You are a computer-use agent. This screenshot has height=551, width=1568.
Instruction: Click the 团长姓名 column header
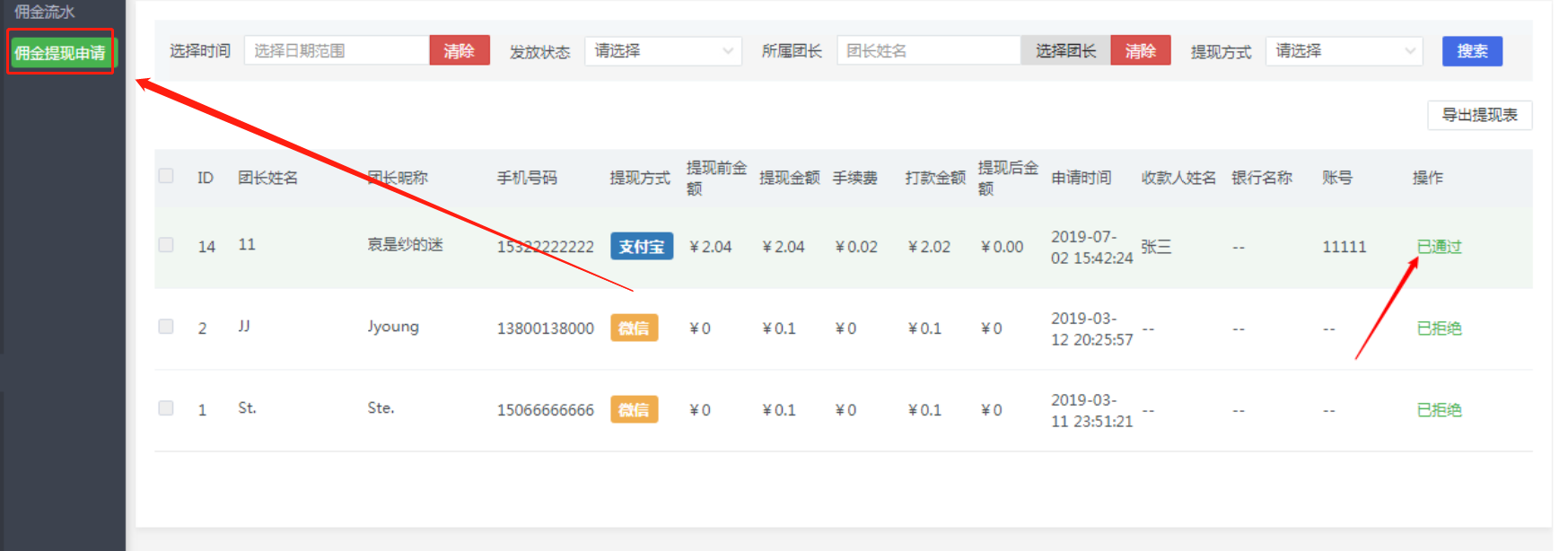[267, 178]
